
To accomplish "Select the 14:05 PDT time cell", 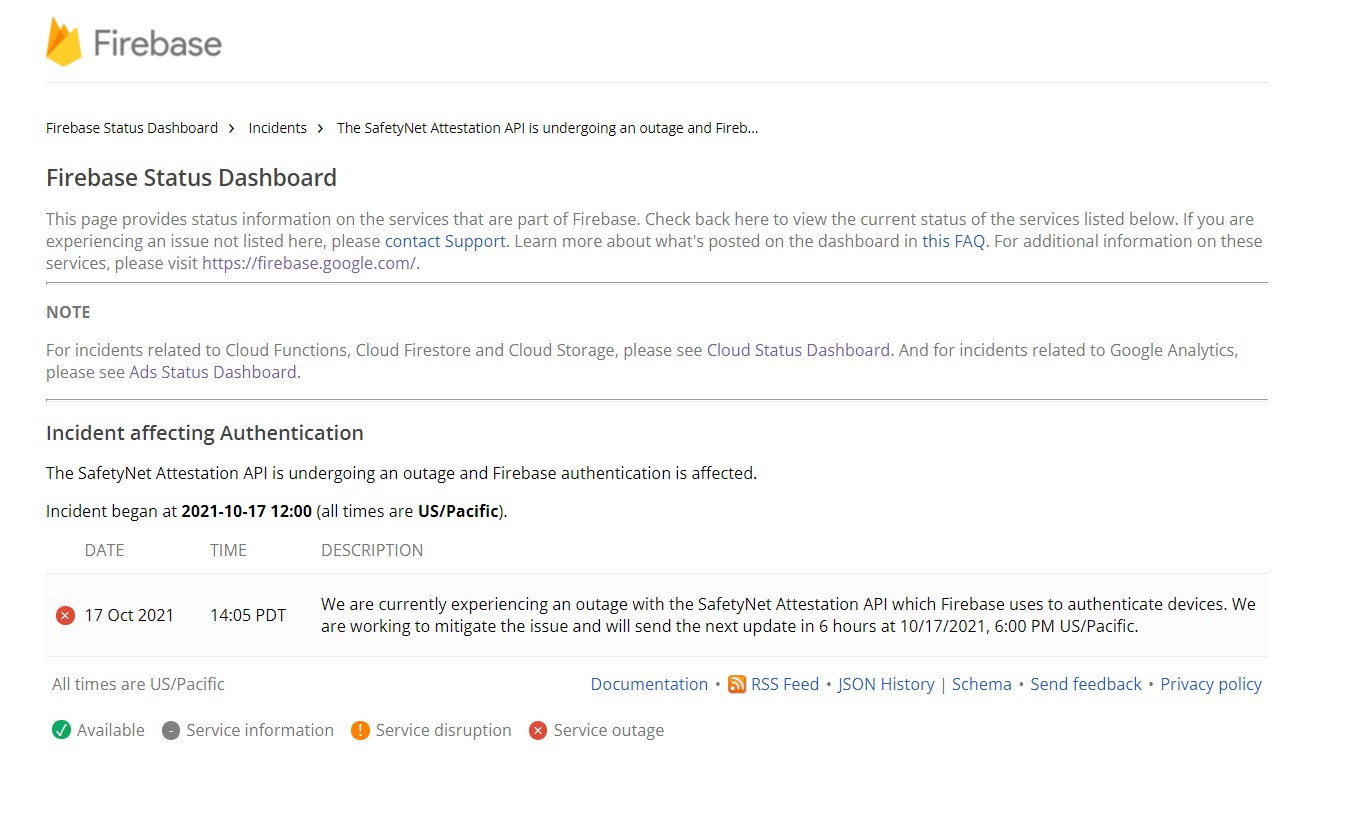I will pos(248,615).
